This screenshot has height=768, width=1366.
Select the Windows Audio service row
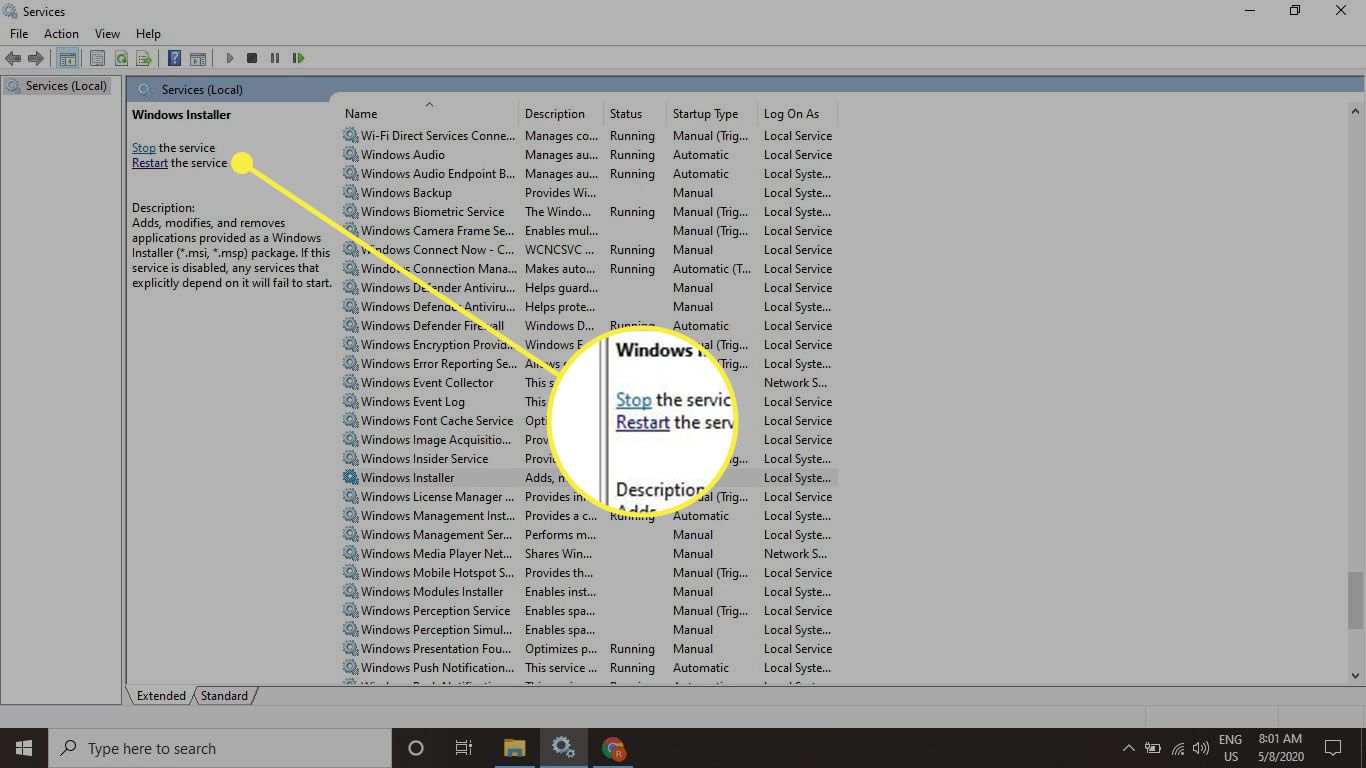[590, 155]
